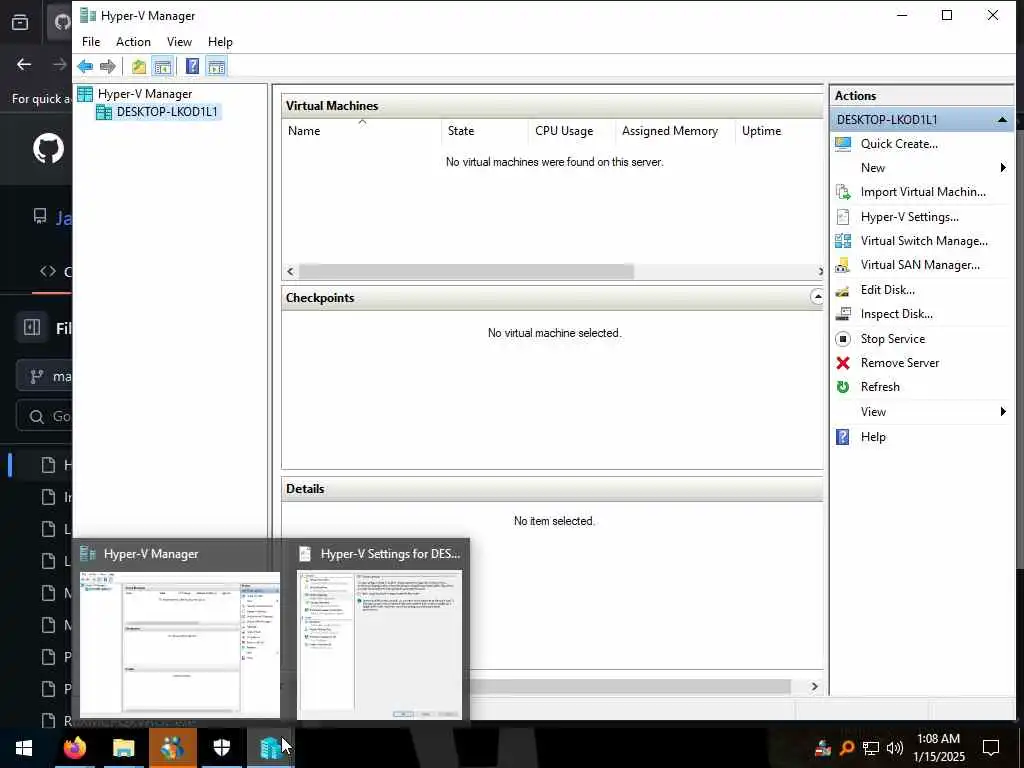Viewport: 1024px width, 768px height.
Task: Click the Help action in Actions pane
Action: pyautogui.click(x=872, y=437)
